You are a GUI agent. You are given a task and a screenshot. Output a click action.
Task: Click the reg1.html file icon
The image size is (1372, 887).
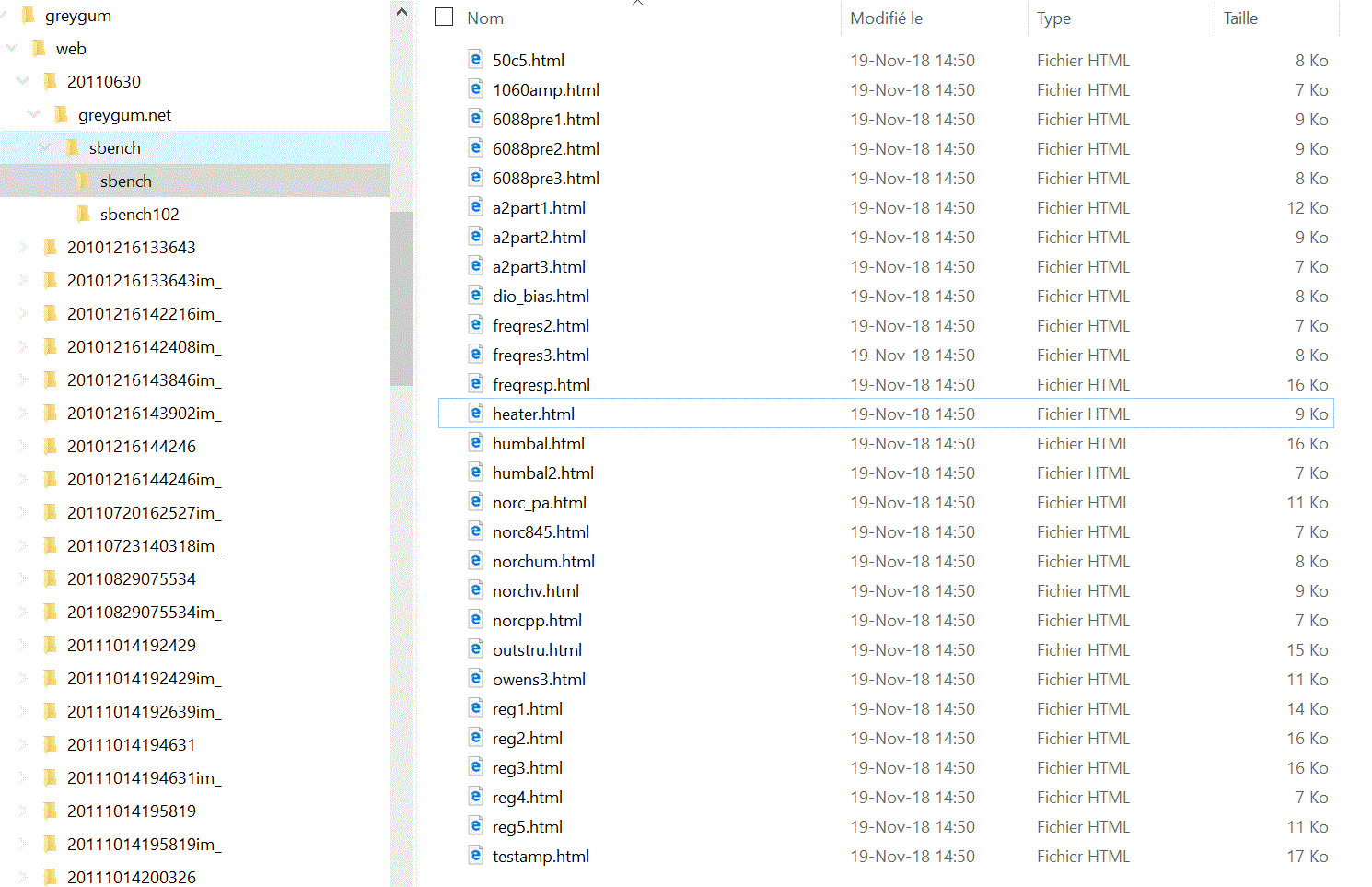coord(475,708)
